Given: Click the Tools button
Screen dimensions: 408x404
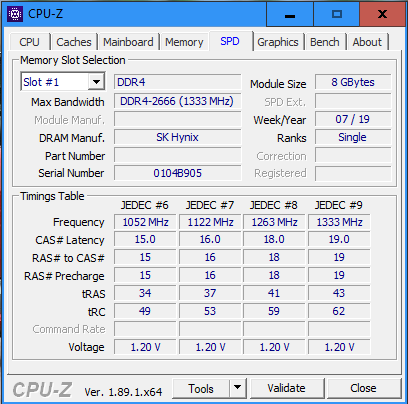Looking at the screenshot, I should point(201,388).
